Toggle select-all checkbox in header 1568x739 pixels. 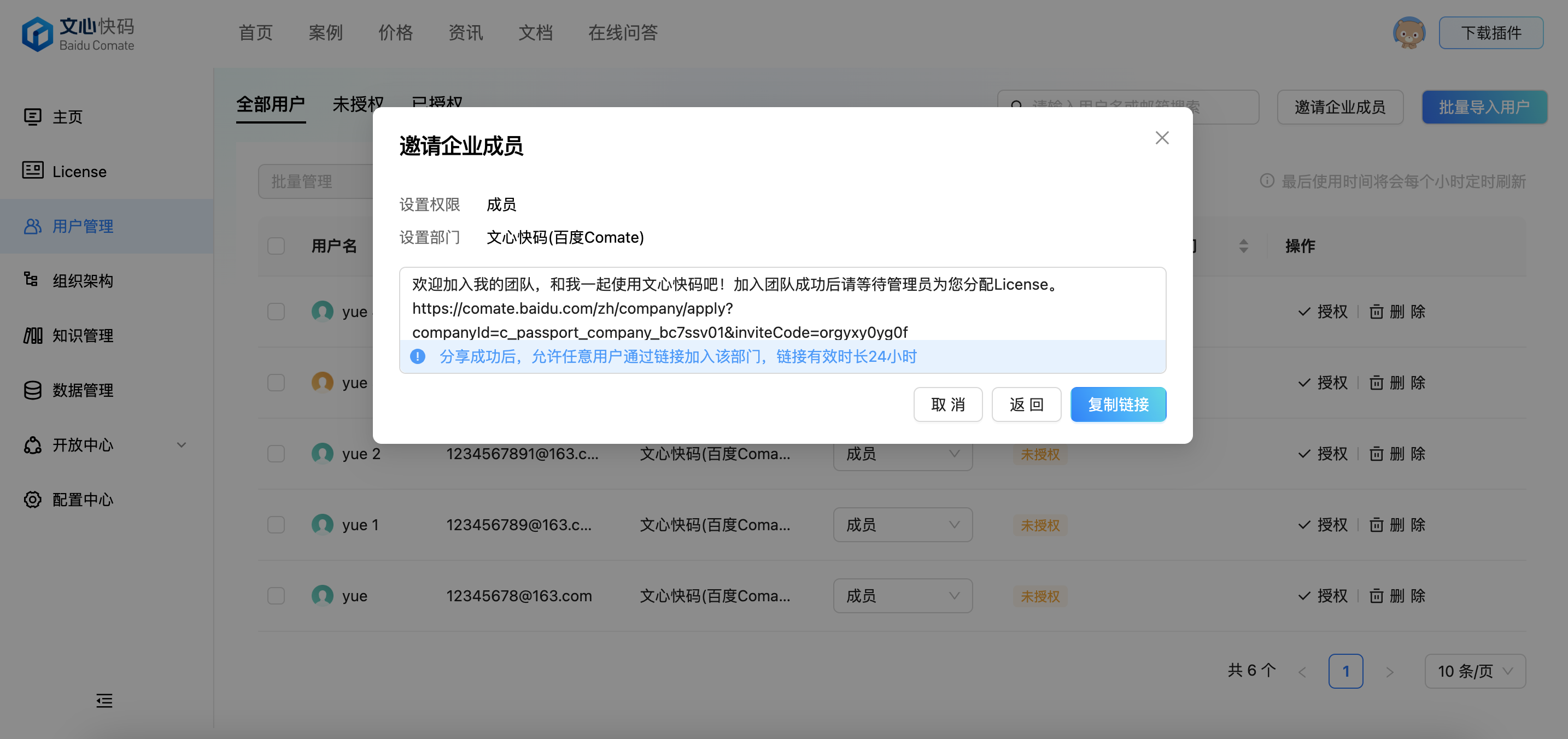point(276,246)
